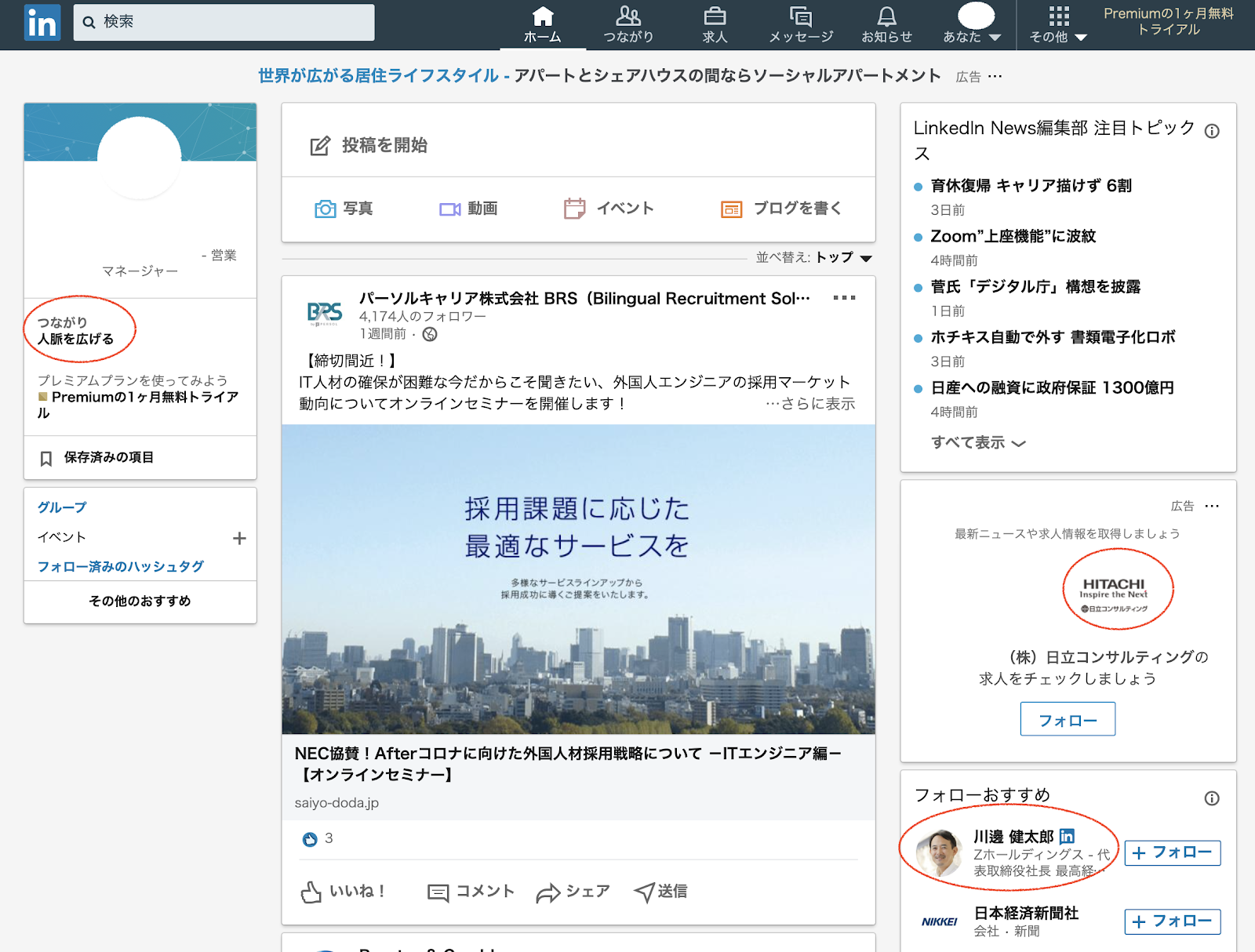Click 投稿を開始 to start a post
Image resolution: width=1255 pixels, height=952 pixels.
[x=384, y=145]
